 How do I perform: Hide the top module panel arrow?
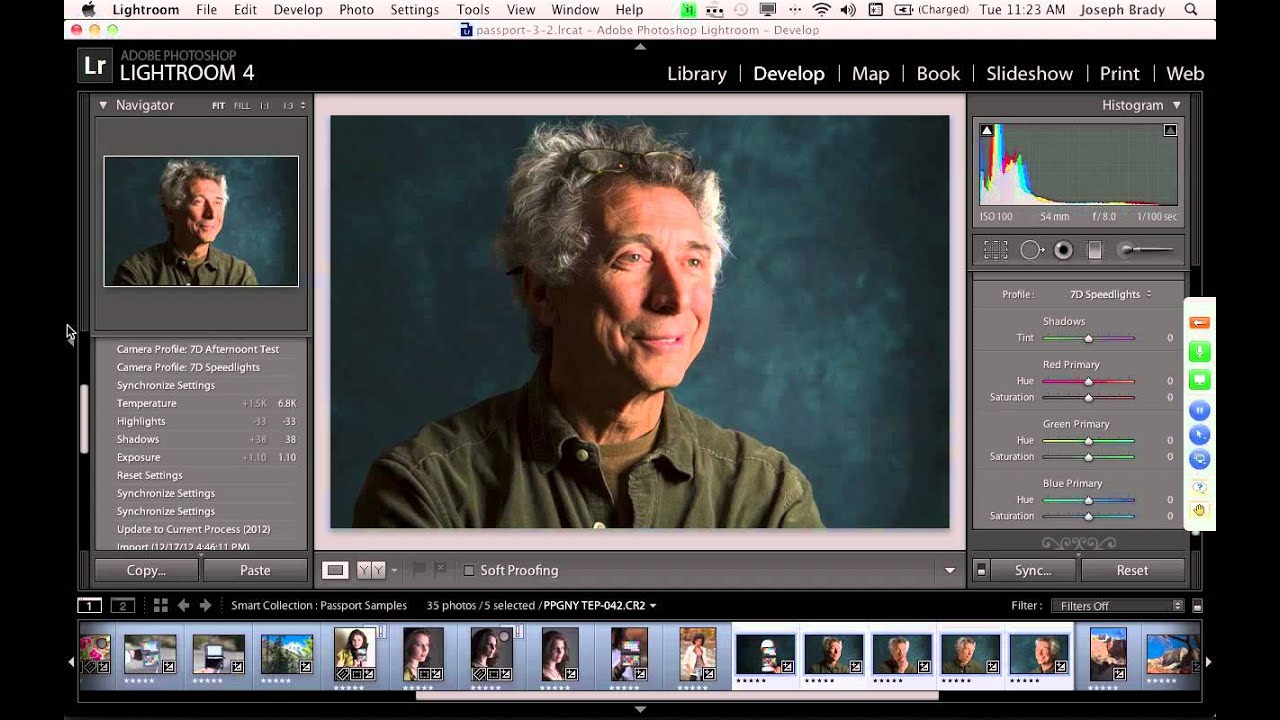(x=640, y=46)
